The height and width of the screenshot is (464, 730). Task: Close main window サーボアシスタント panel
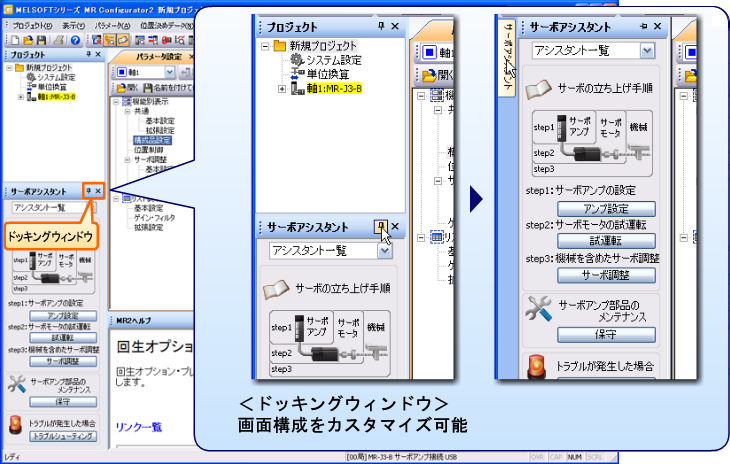point(98,191)
